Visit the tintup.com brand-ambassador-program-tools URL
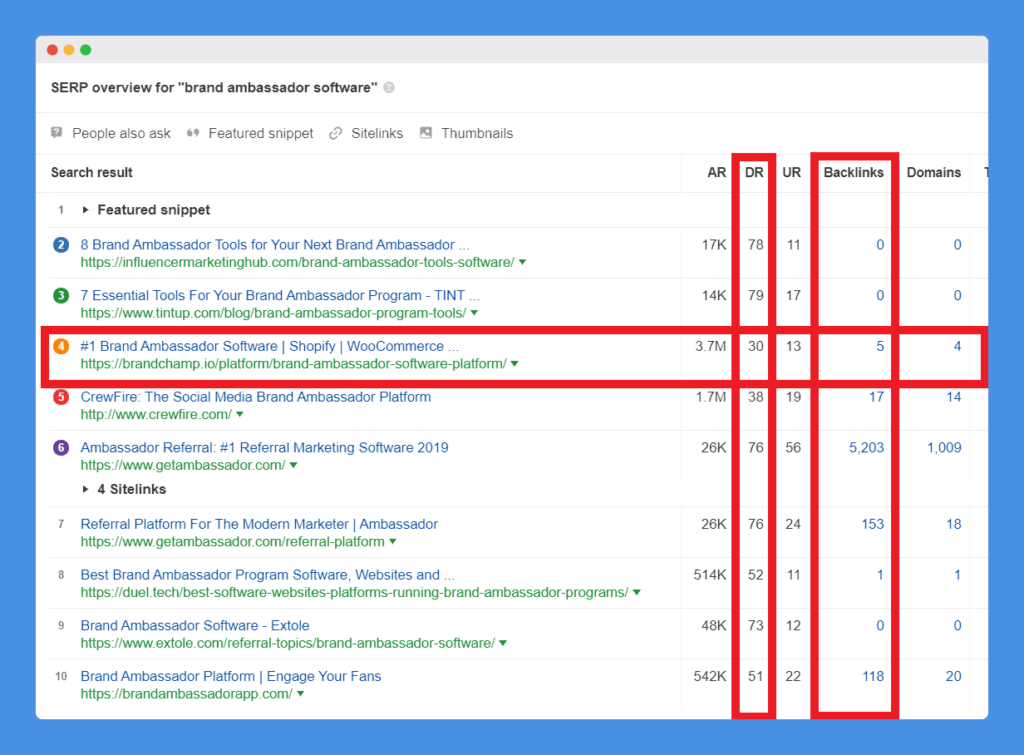The image size is (1024, 755). click(x=274, y=313)
